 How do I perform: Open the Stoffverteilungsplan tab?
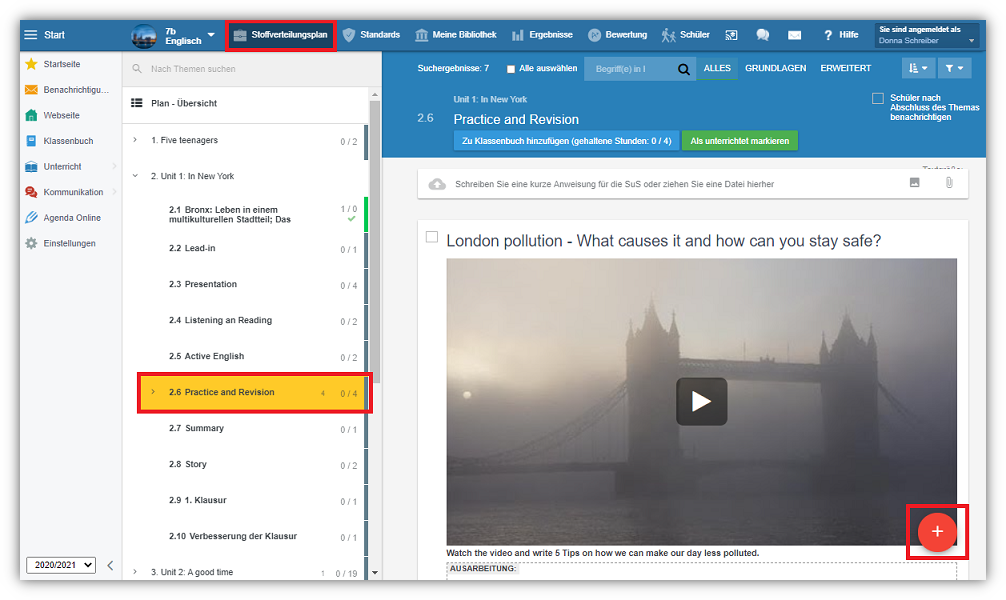281,35
